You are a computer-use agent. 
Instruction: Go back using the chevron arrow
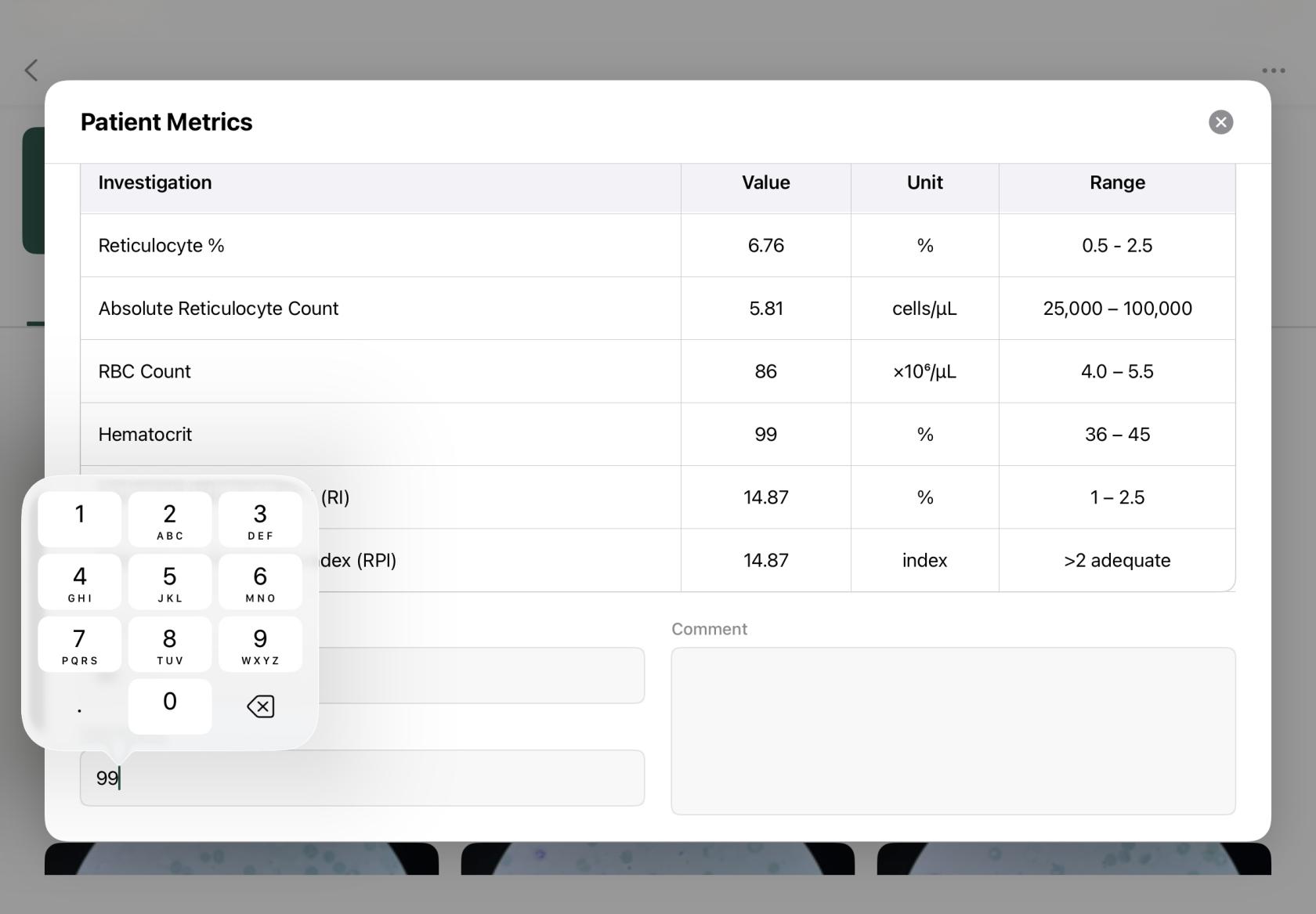click(31, 70)
